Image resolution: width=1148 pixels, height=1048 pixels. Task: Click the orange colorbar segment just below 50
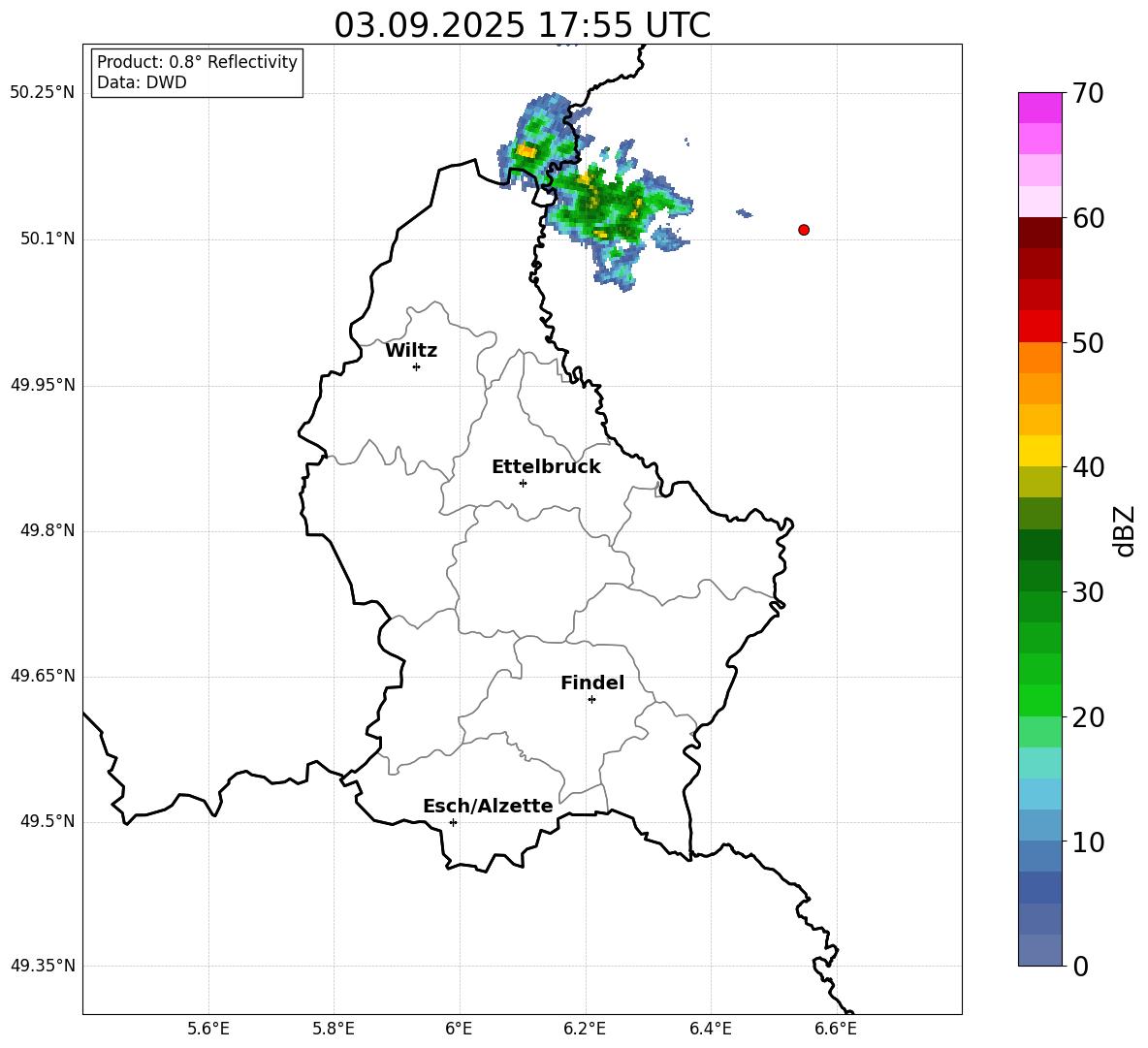[x=1039, y=357]
